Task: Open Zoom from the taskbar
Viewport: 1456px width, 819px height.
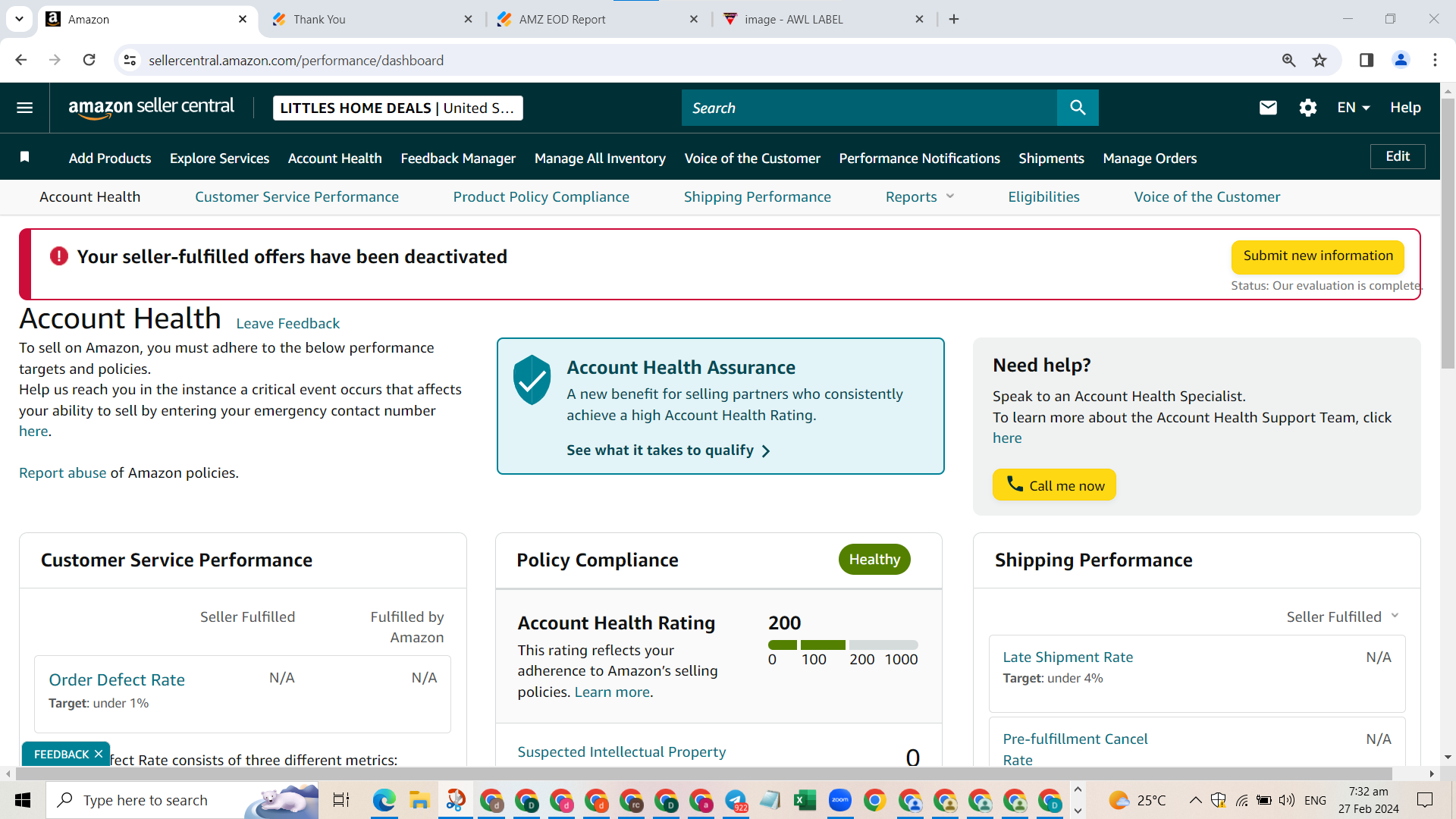Action: [x=839, y=800]
